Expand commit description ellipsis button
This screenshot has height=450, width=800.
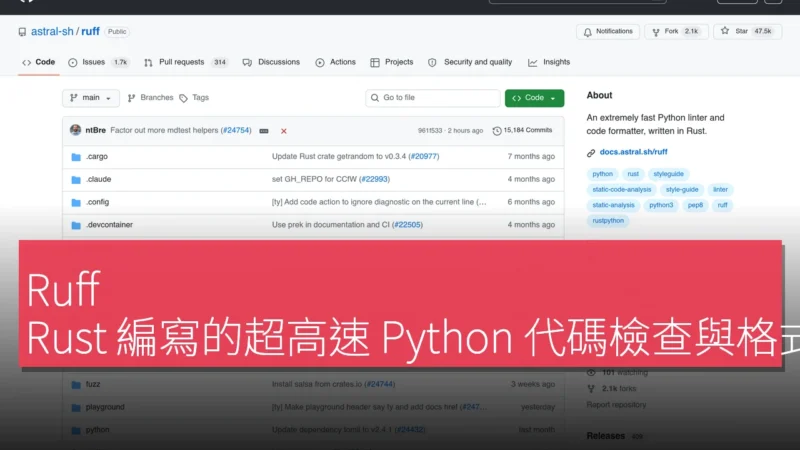click(264, 131)
